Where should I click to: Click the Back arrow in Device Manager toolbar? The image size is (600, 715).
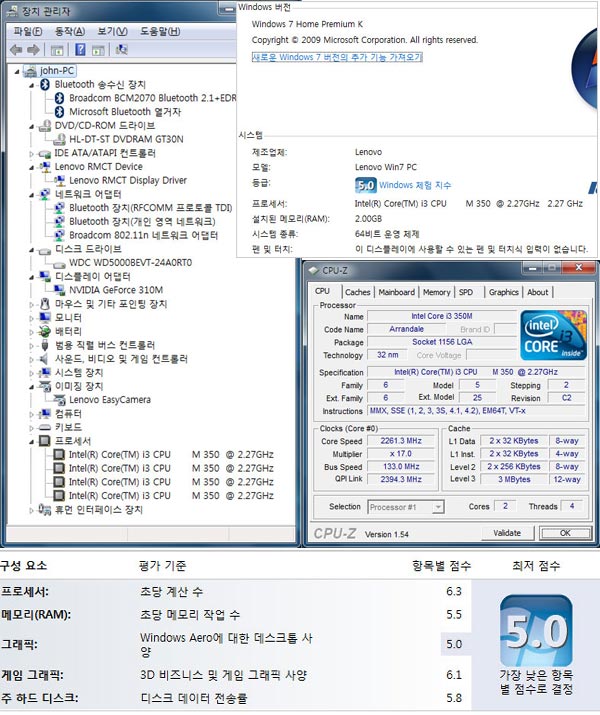(x=15, y=49)
